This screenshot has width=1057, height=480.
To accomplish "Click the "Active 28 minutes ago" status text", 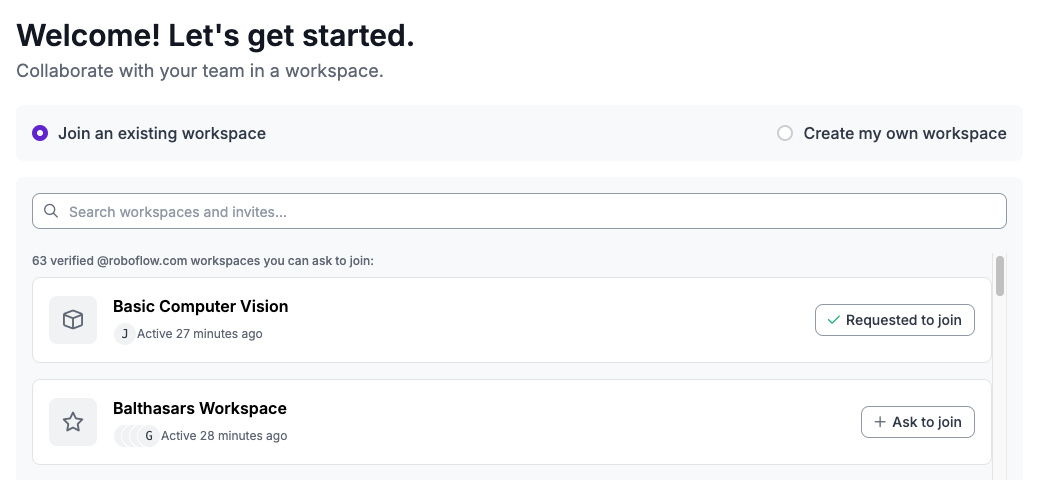I will (224, 436).
